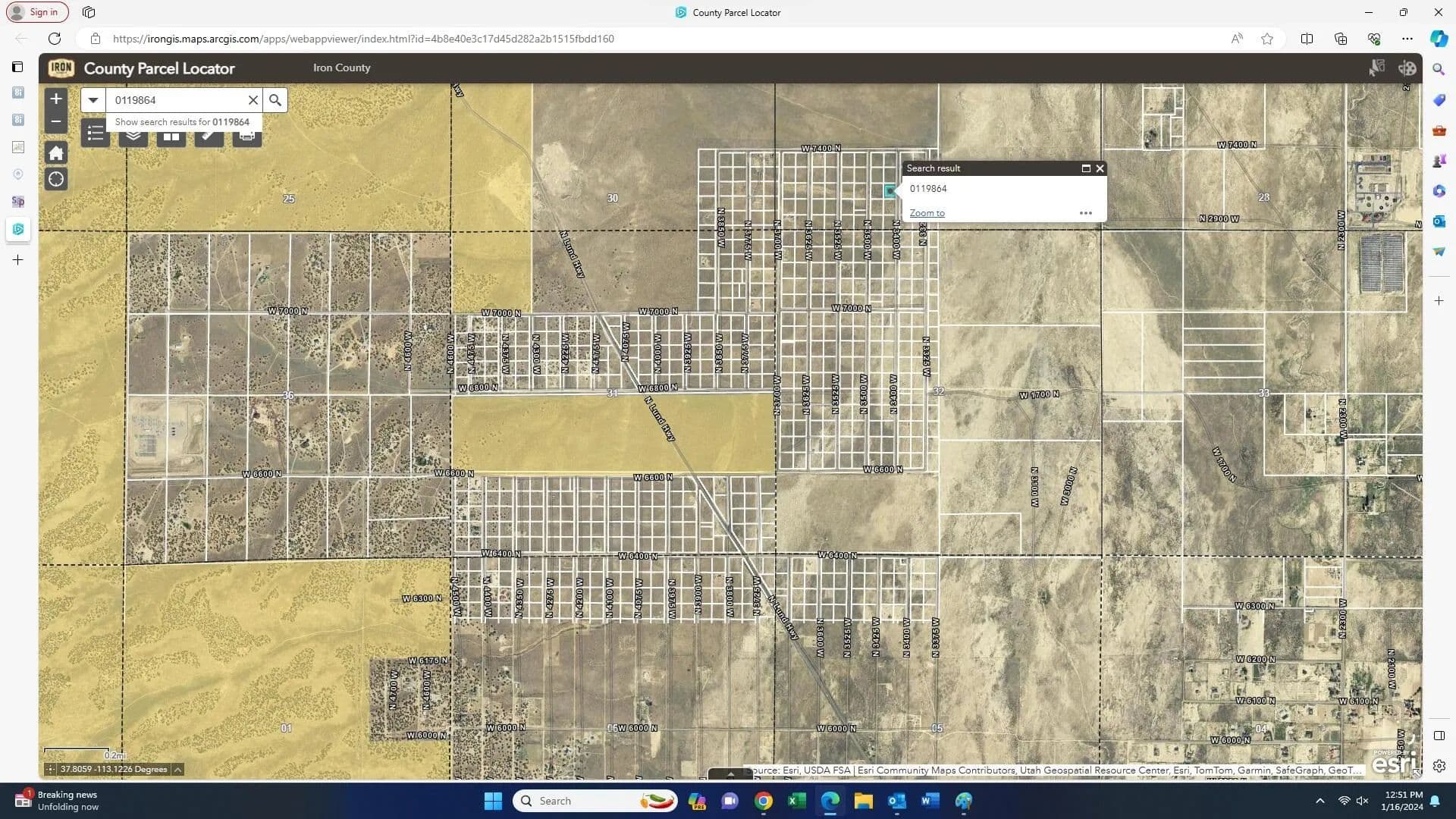Open Excel from the Windows taskbar

tap(796, 801)
